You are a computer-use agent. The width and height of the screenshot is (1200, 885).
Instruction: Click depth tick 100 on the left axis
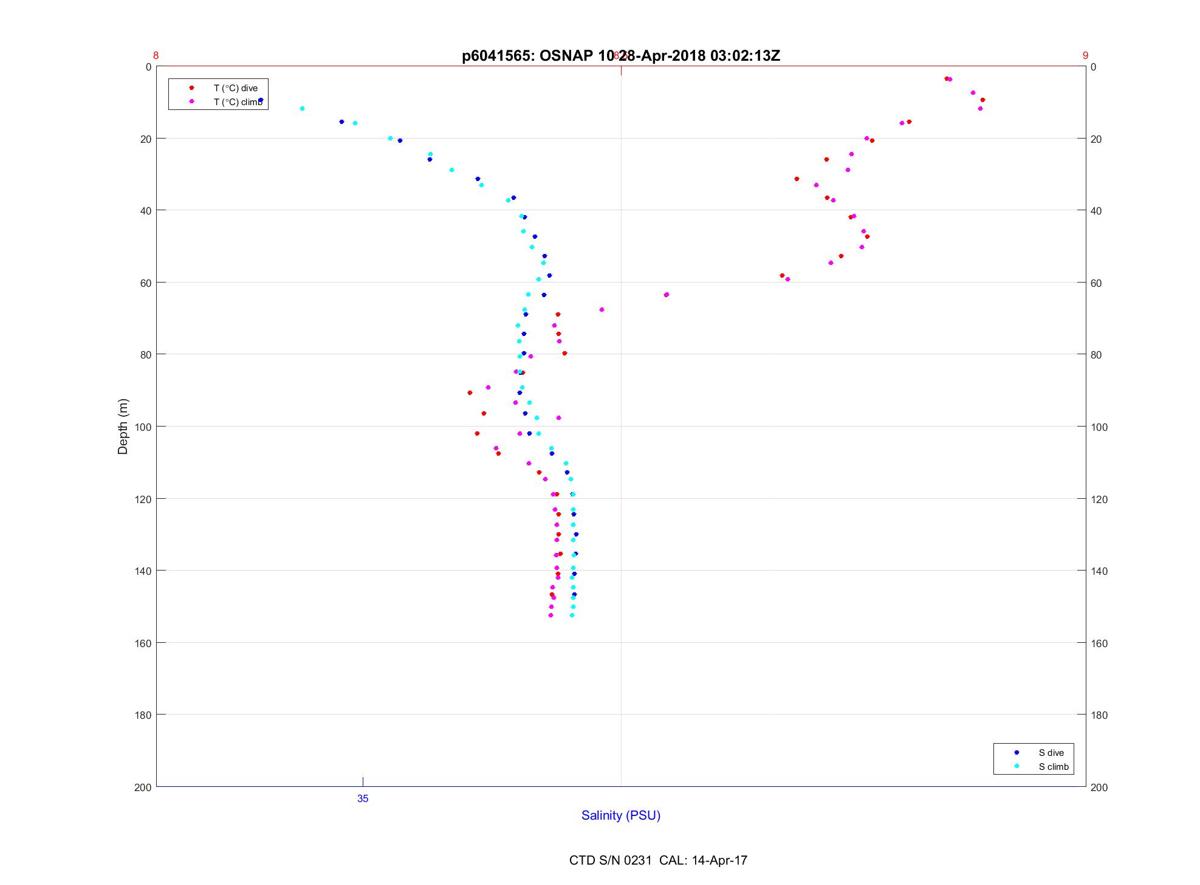pos(142,427)
